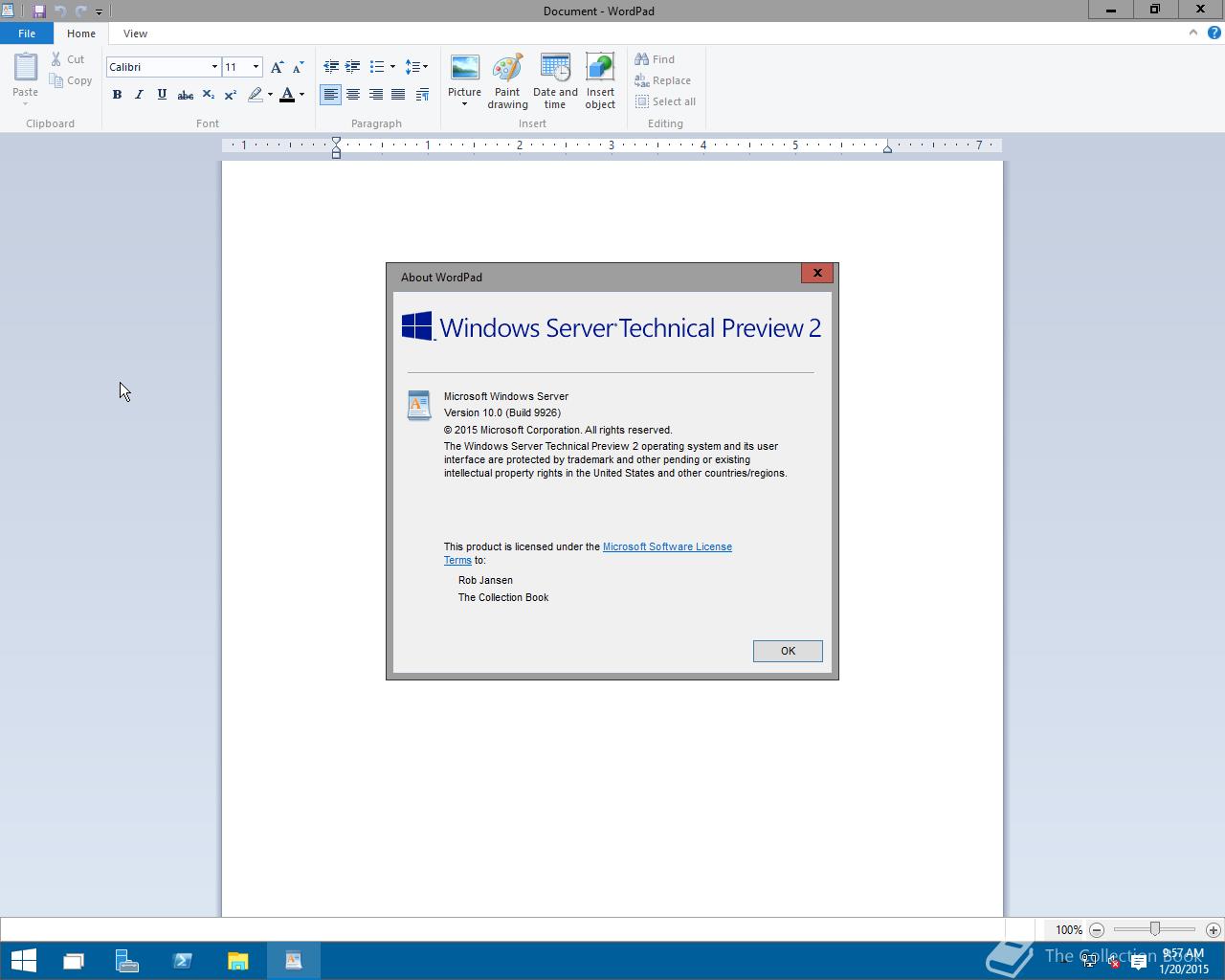
Task: Click Decrease indent icon
Action: tap(331, 67)
